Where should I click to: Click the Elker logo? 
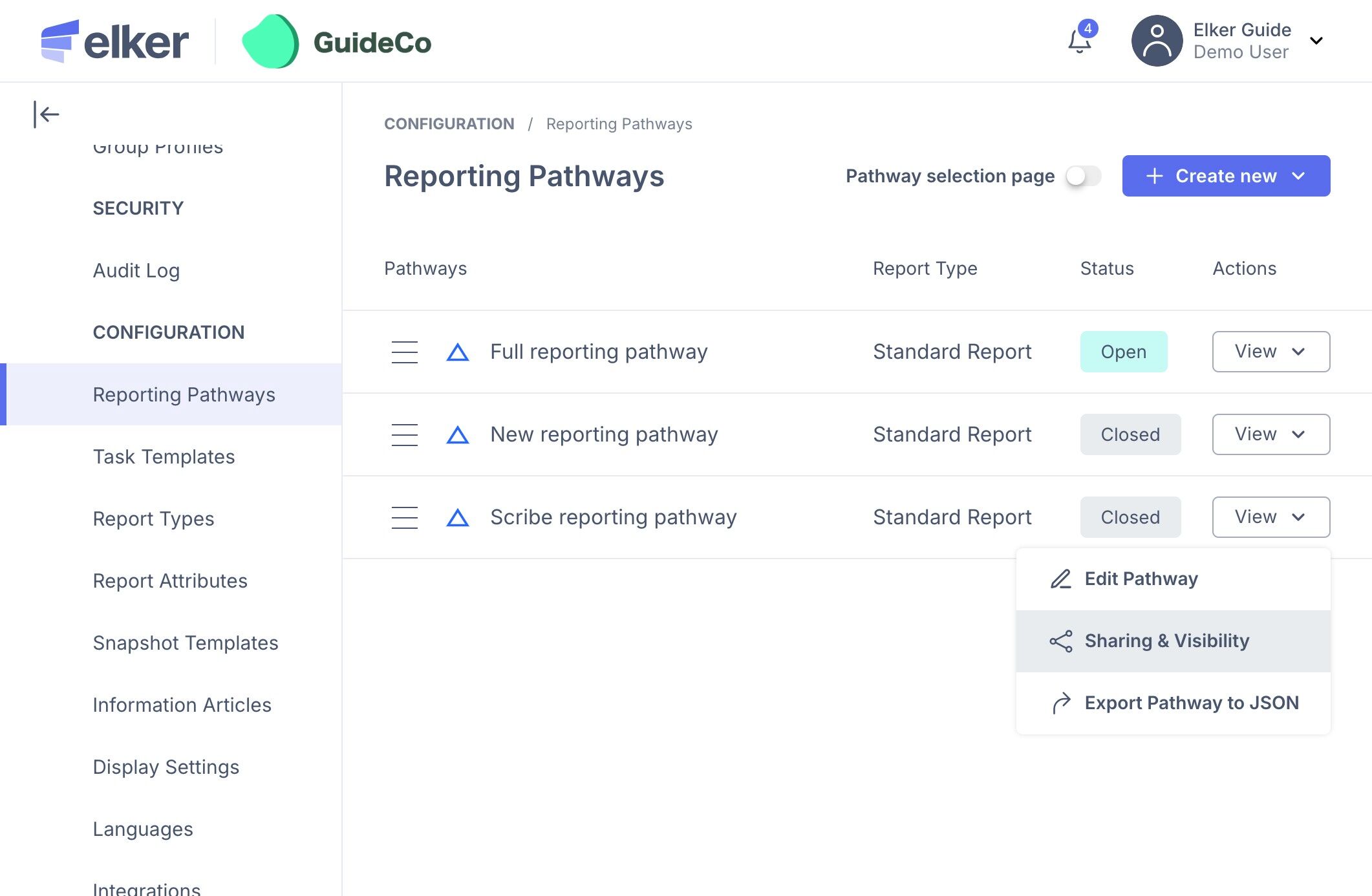click(x=115, y=41)
